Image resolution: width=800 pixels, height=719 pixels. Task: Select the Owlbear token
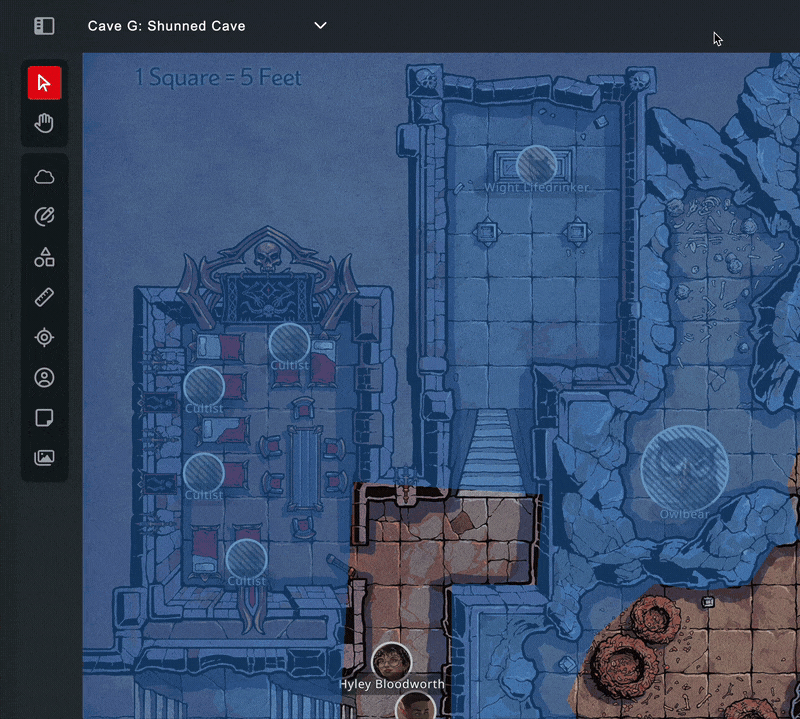point(684,469)
